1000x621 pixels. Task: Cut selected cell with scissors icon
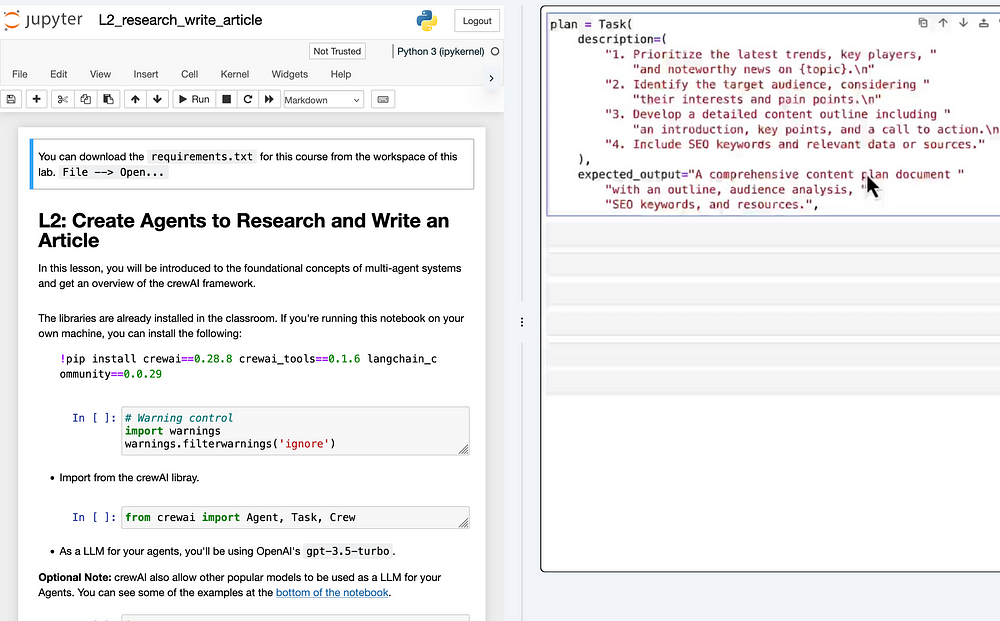pos(62,99)
